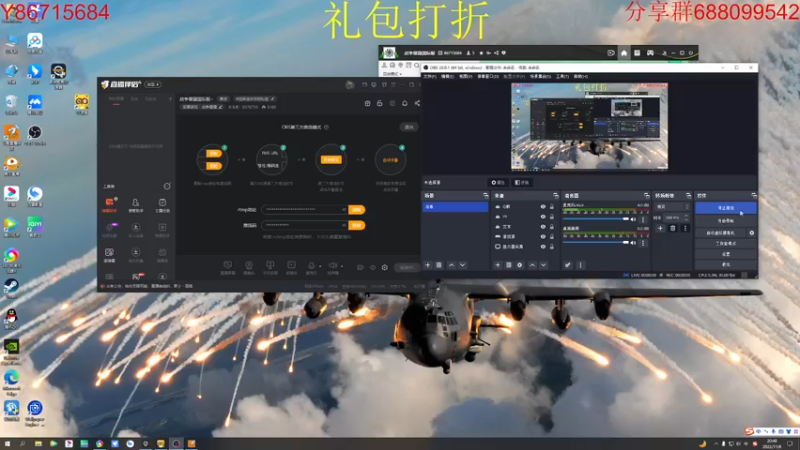
Task: Click the blue 停止推流 button in OBS Controls
Action: coord(726,208)
